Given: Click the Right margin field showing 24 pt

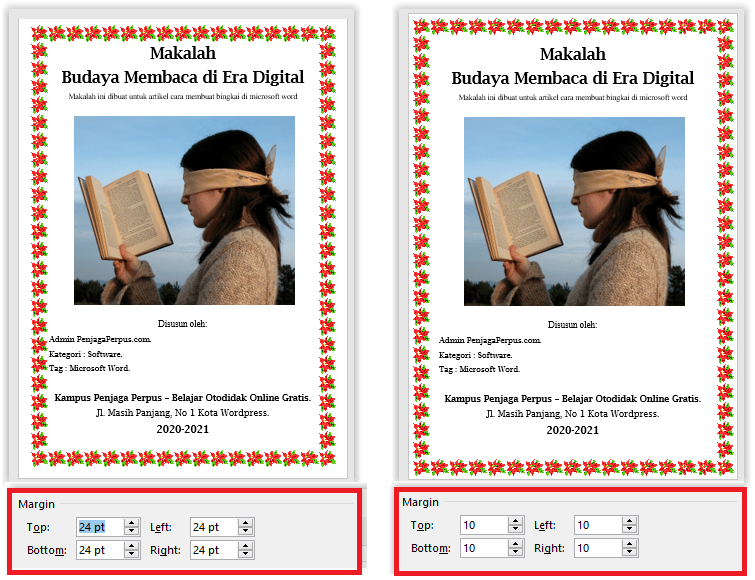Looking at the screenshot, I should (214, 550).
